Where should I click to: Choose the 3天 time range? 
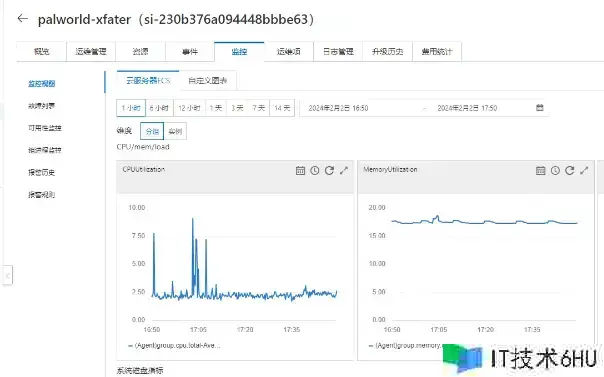point(238,108)
